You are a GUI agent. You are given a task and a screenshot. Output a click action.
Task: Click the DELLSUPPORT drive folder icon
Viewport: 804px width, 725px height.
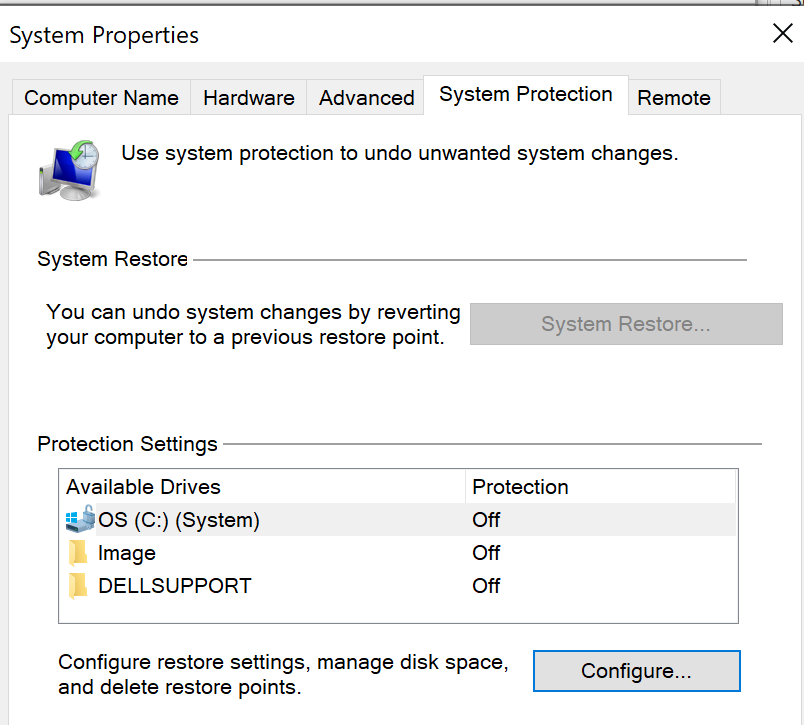(x=79, y=586)
